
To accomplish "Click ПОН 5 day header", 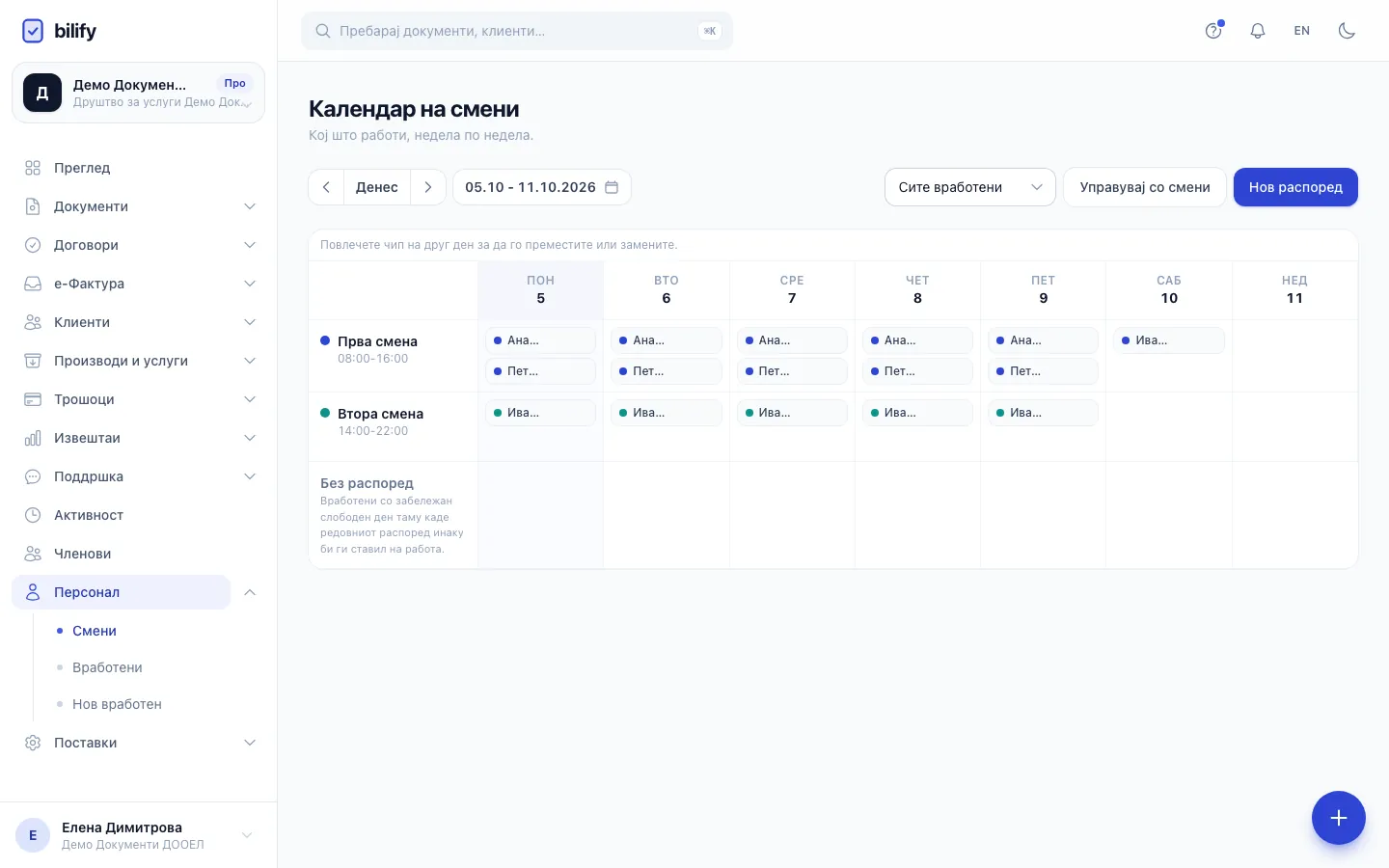I will click(x=540, y=289).
